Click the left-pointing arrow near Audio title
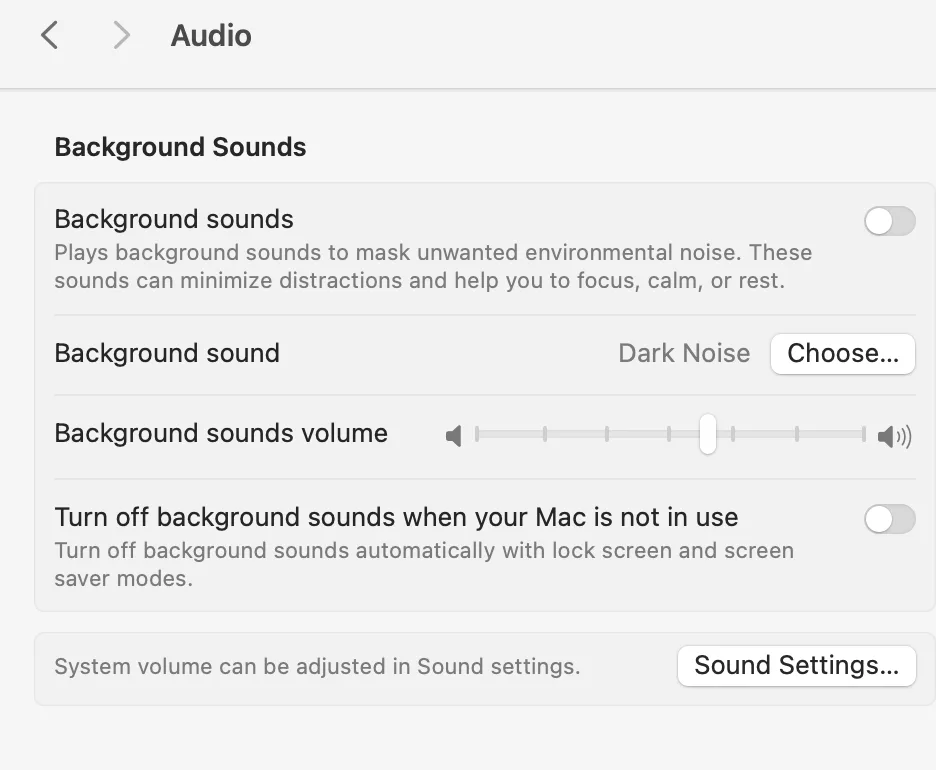936x770 pixels. click(x=49, y=34)
